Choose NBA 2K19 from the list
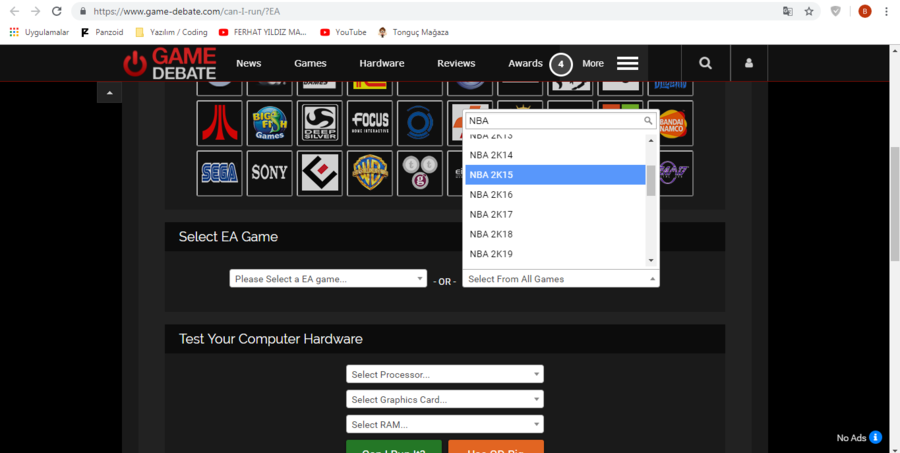Image resolution: width=900 pixels, height=453 pixels. pyautogui.click(x=555, y=254)
